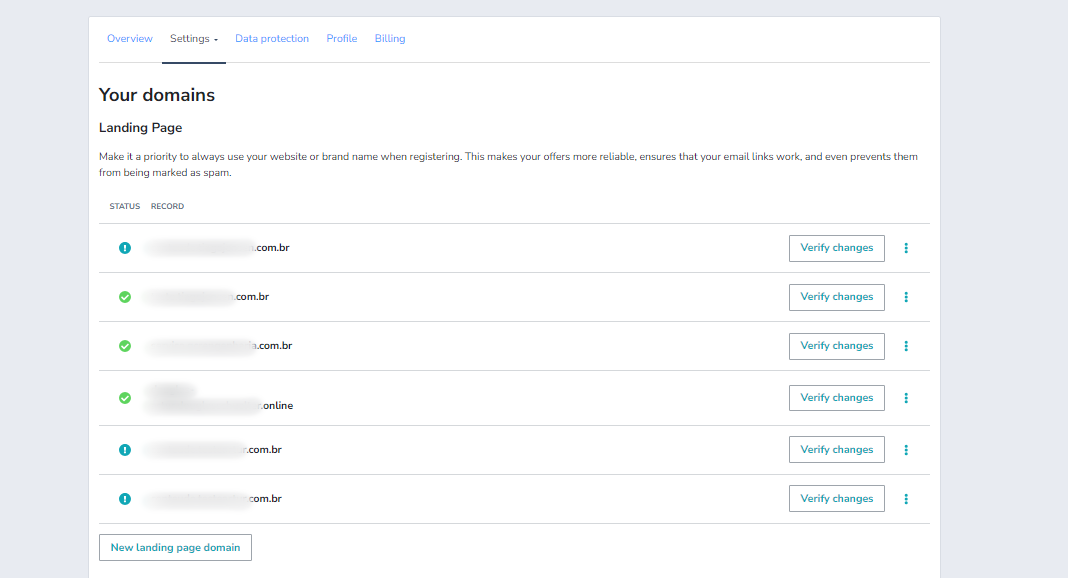1068x578 pixels.
Task: Expand the Settings tab dropdown
Action: click(193, 38)
